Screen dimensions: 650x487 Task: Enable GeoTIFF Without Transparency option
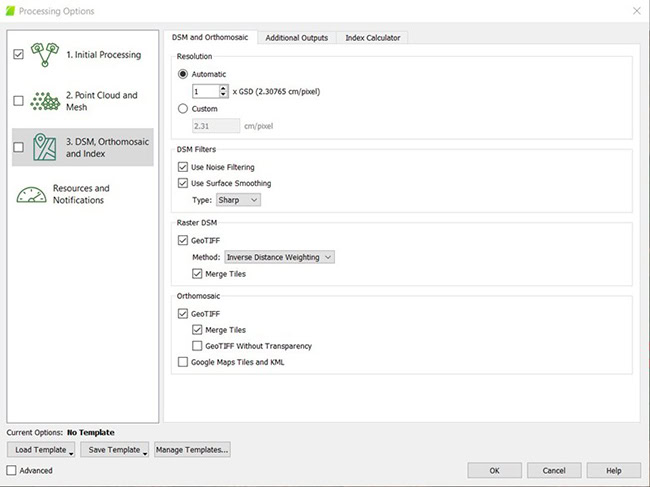(197, 346)
